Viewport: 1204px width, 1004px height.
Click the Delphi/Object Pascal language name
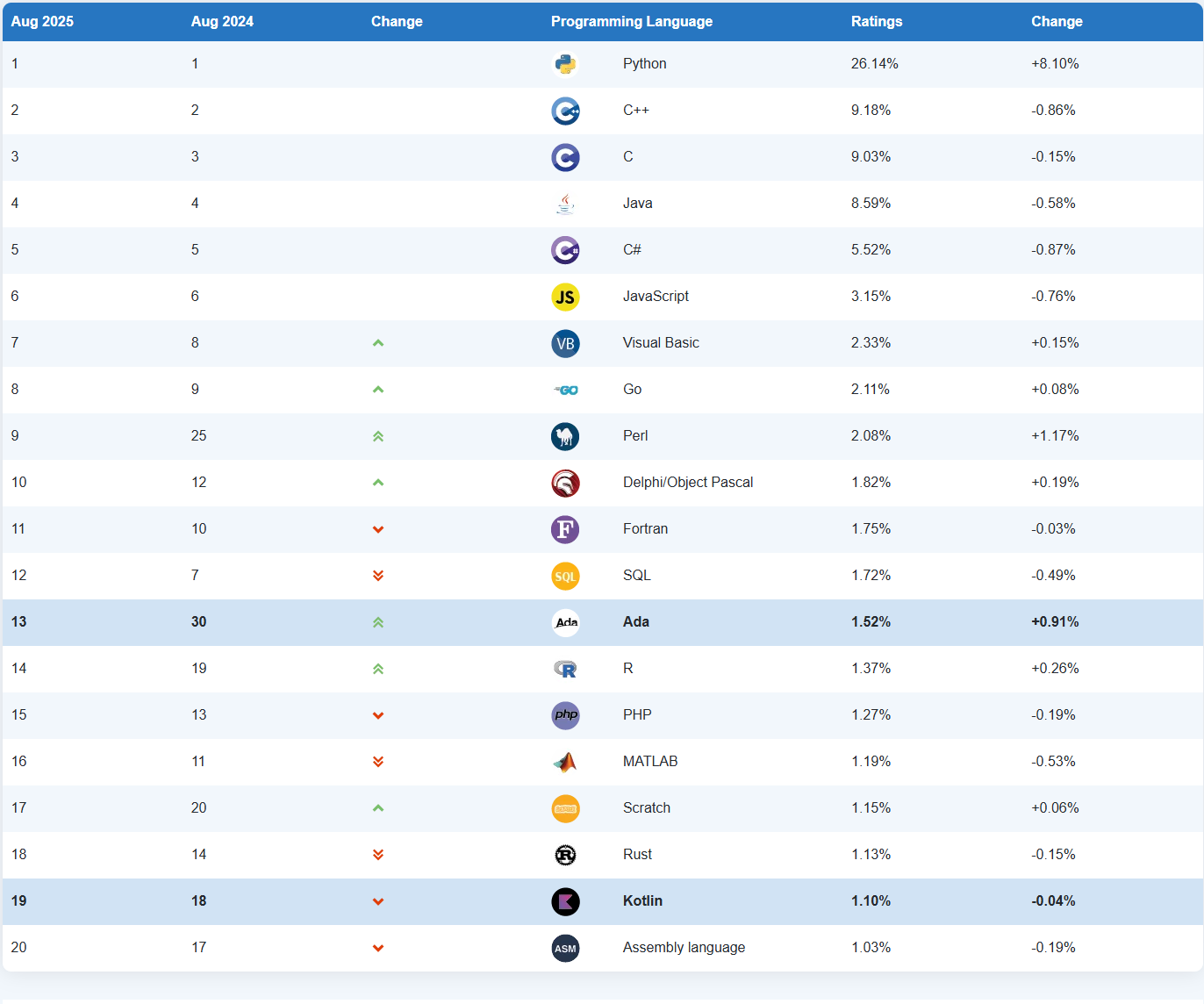tap(687, 482)
